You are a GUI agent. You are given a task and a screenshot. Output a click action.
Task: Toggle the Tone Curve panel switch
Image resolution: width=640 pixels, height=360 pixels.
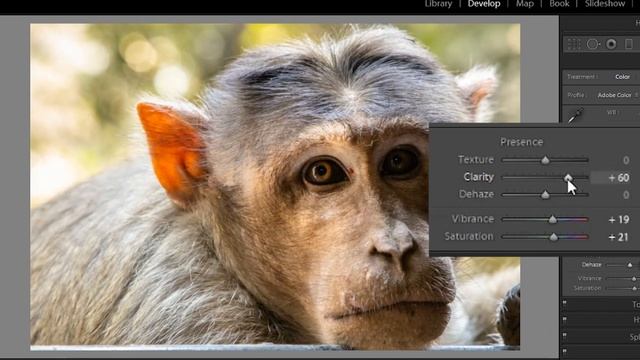pos(565,303)
